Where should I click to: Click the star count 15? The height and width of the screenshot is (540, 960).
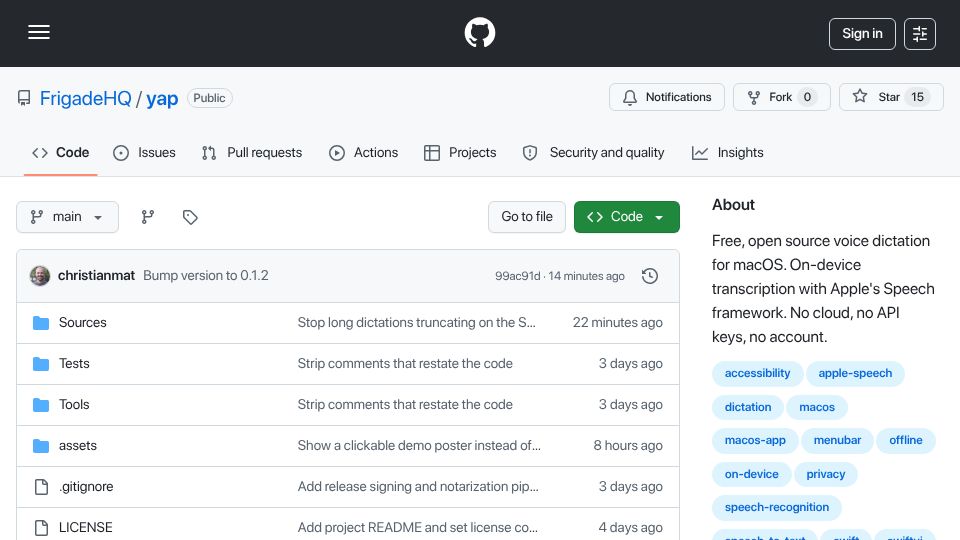(917, 97)
